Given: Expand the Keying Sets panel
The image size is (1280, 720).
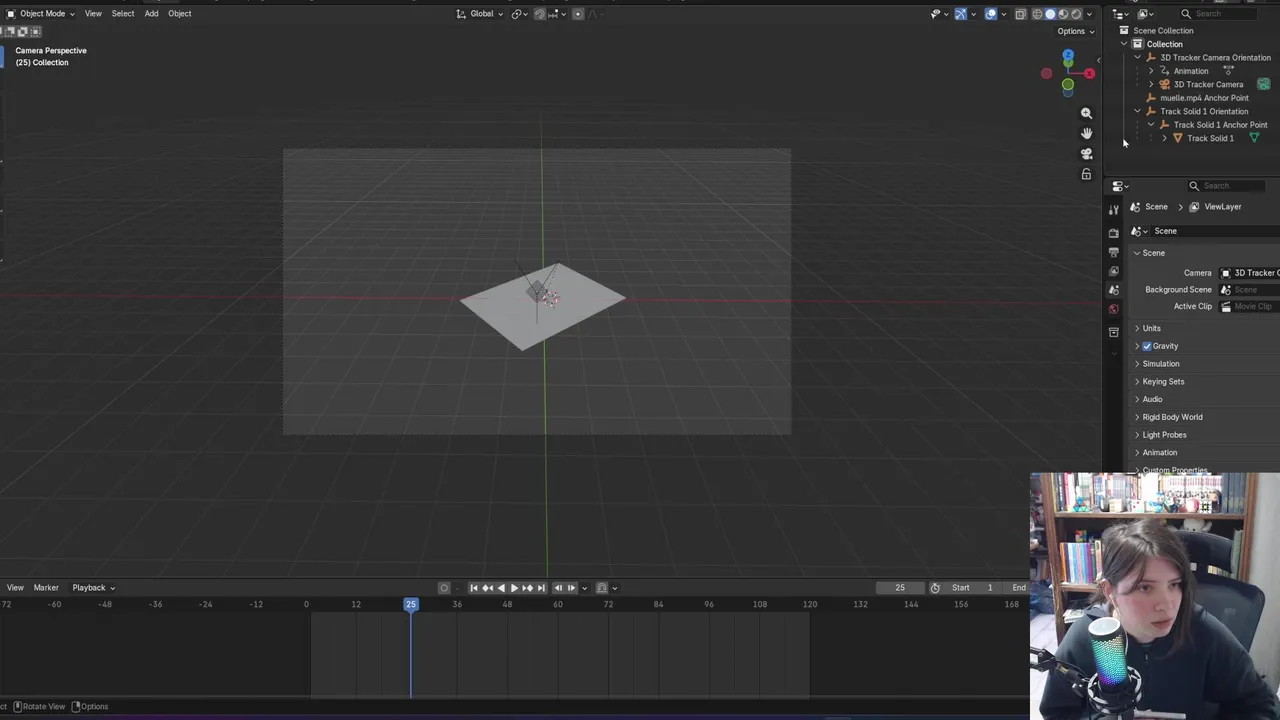Looking at the screenshot, I should pyautogui.click(x=1163, y=382).
